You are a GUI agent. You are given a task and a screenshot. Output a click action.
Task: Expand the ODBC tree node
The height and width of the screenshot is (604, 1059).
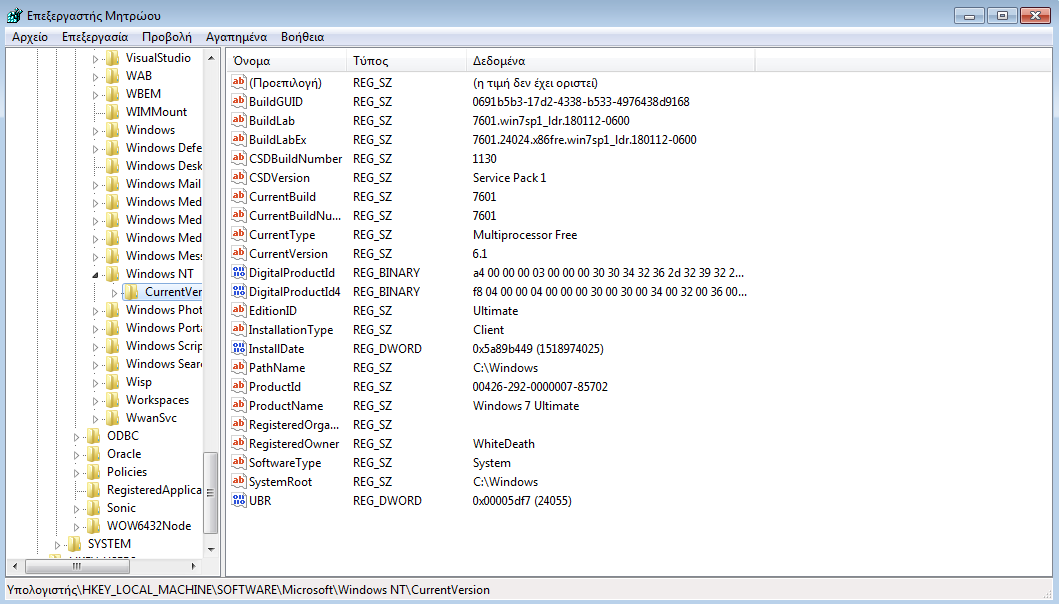76,436
